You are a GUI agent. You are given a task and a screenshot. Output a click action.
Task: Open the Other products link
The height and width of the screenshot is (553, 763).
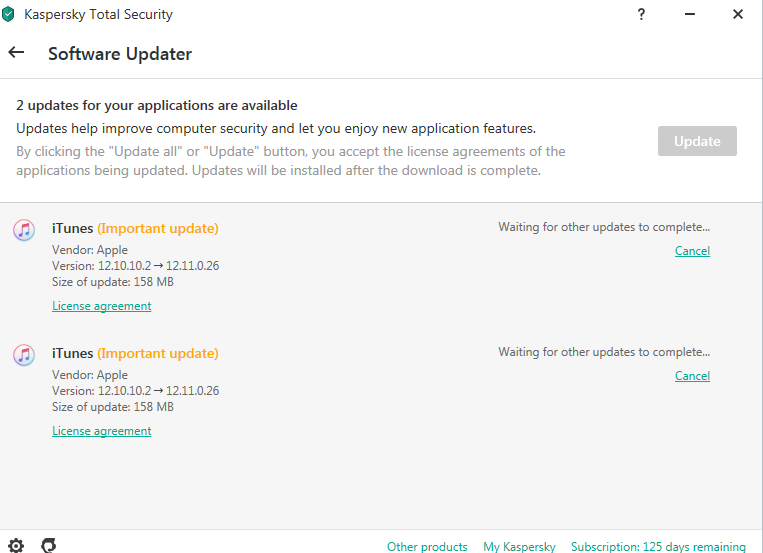pos(427,547)
